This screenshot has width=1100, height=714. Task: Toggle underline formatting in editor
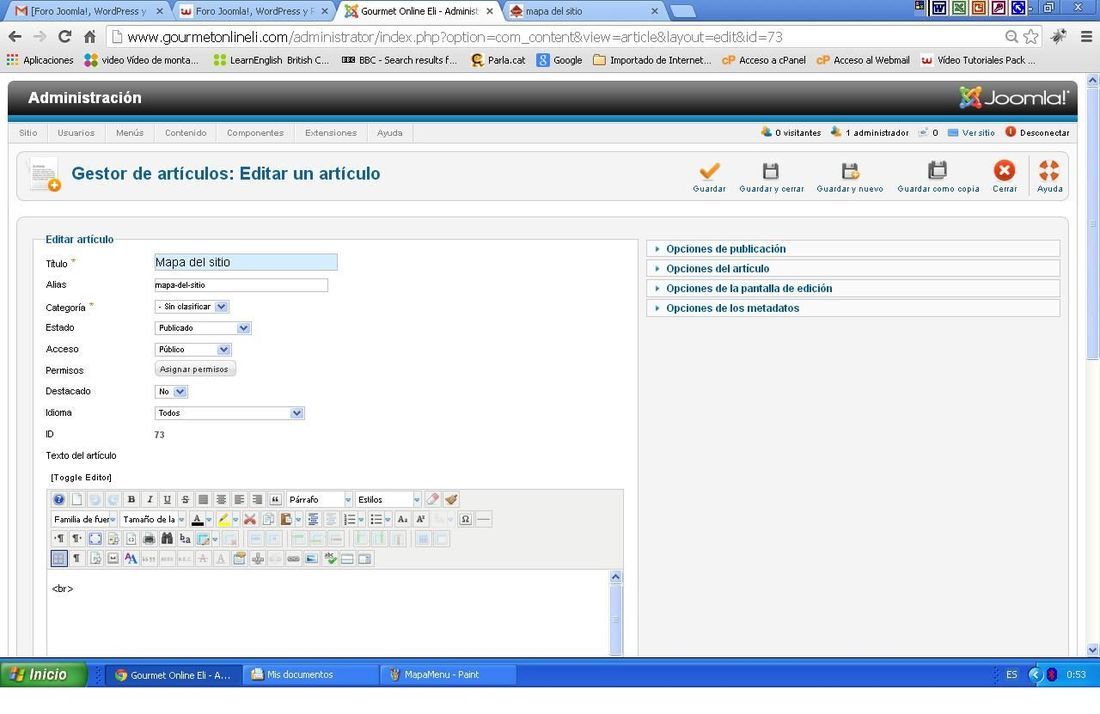pyautogui.click(x=167, y=499)
